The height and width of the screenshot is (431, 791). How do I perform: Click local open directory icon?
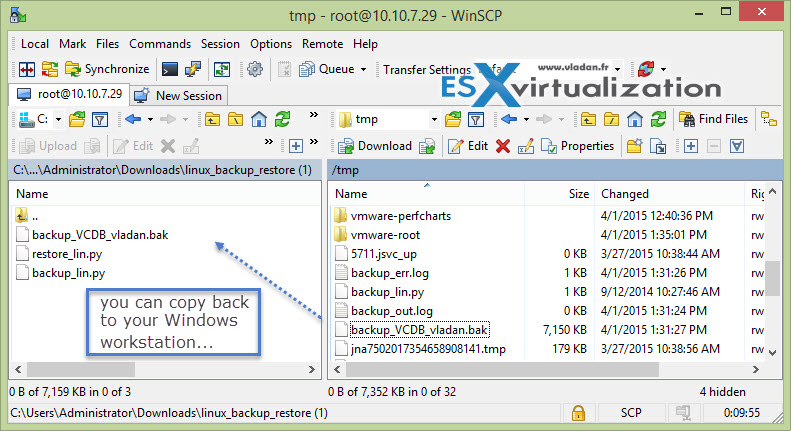point(77,119)
